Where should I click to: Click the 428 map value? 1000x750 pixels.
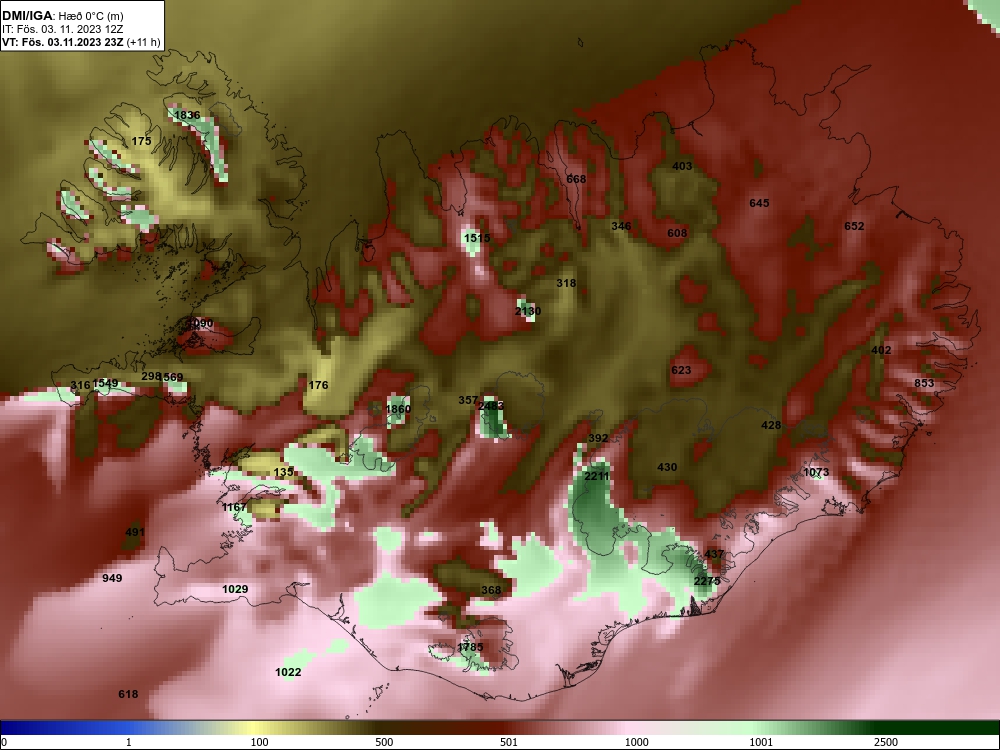[x=771, y=425]
